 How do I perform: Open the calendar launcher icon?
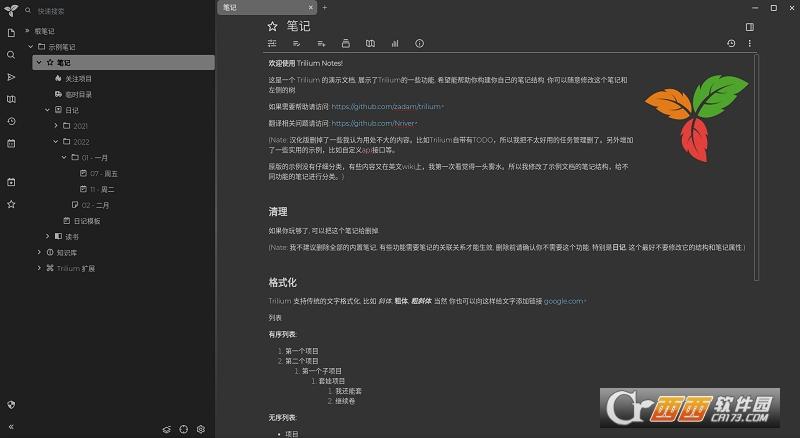[11, 143]
